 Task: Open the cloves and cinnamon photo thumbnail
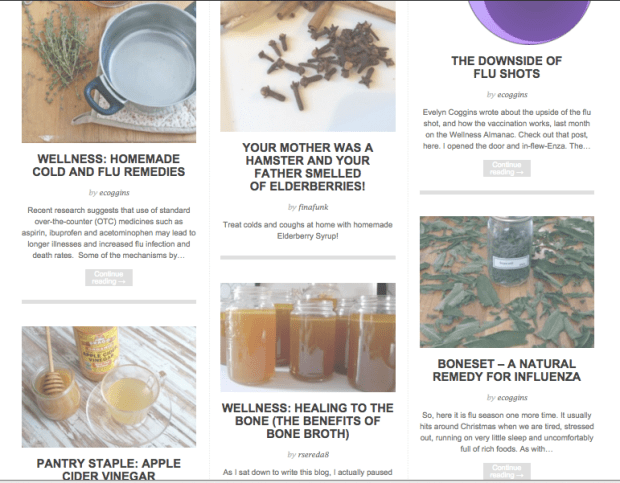point(308,66)
